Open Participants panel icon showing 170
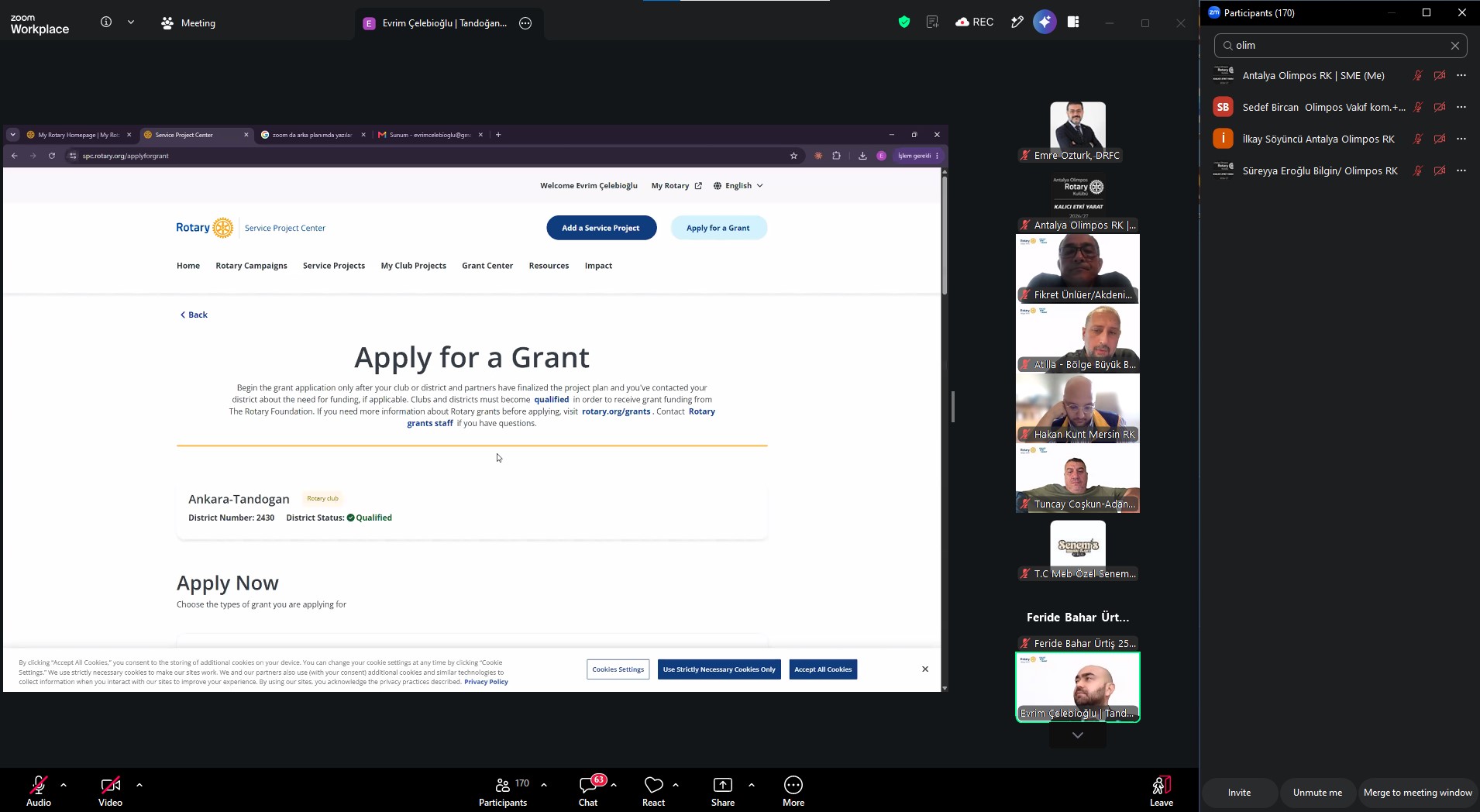The width and height of the screenshot is (1480, 812). [x=503, y=791]
